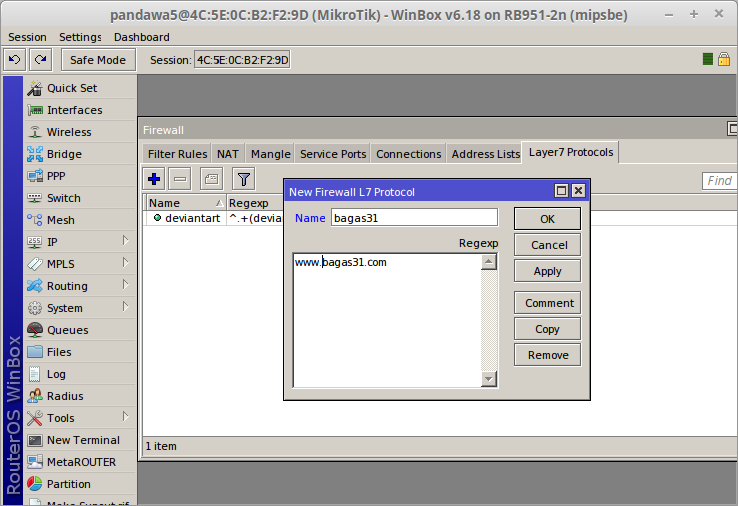This screenshot has width=738, height=506.
Task: Open Partition in sidebar
Action: click(x=80, y=484)
